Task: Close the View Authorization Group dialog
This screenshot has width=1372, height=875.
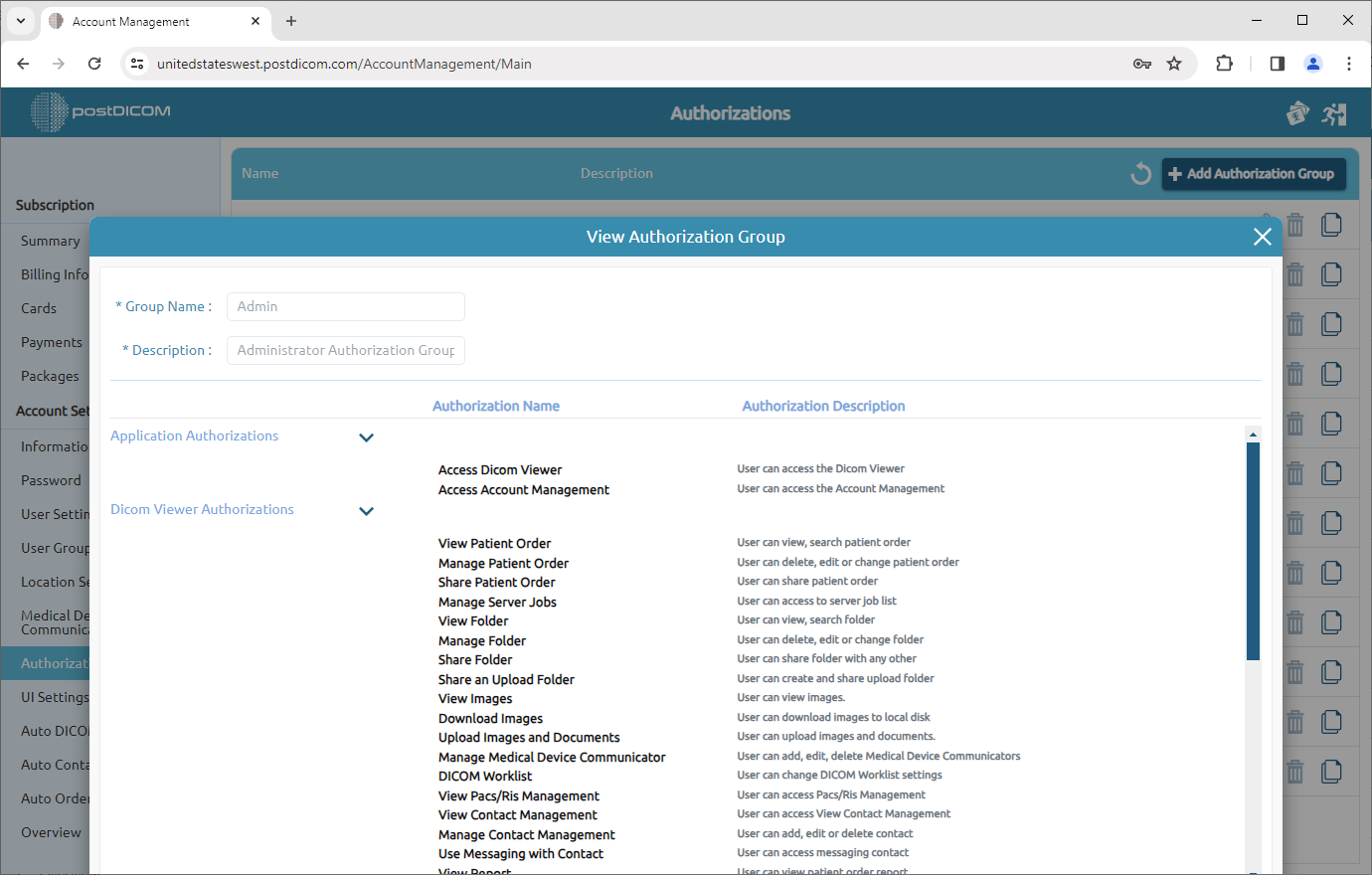Action: [x=1262, y=237]
